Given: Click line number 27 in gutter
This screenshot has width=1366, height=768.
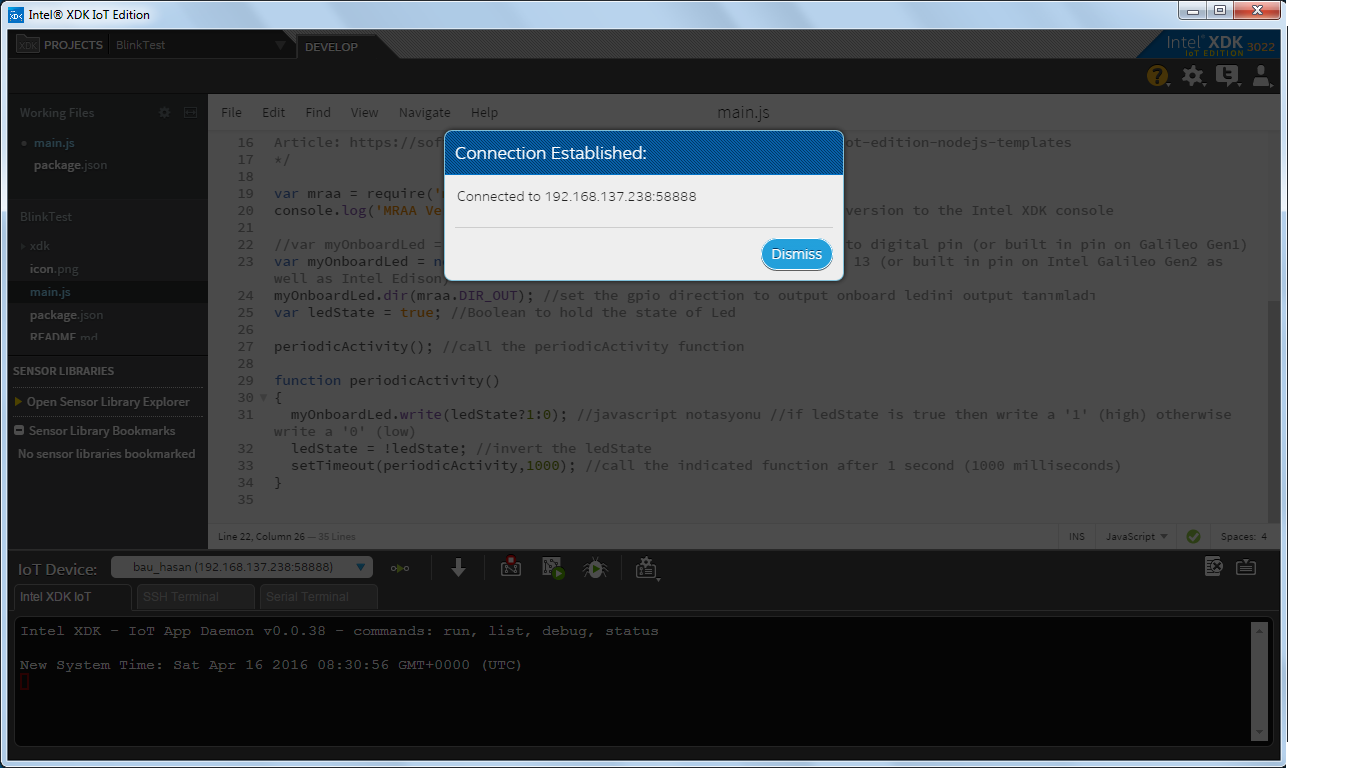Looking at the screenshot, I should point(246,346).
